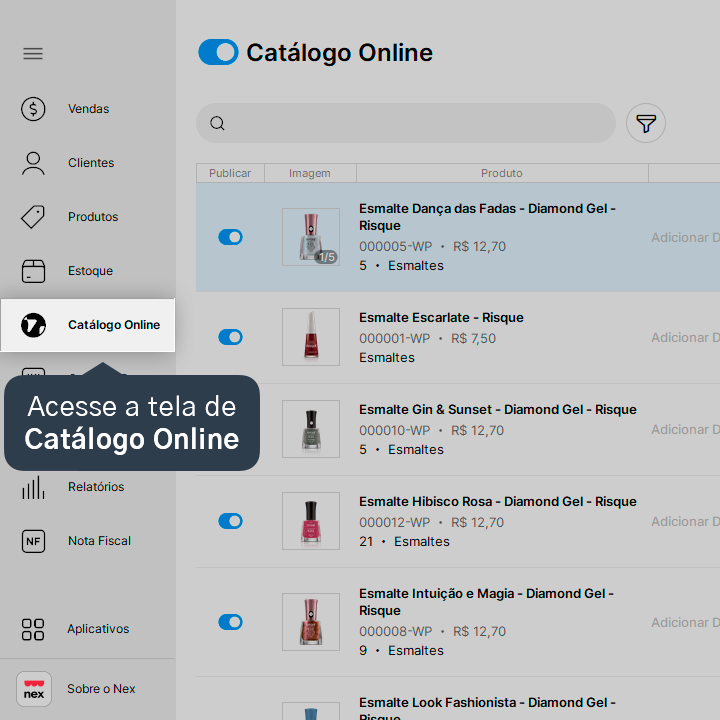Click the Imagem column header

pyautogui.click(x=310, y=173)
